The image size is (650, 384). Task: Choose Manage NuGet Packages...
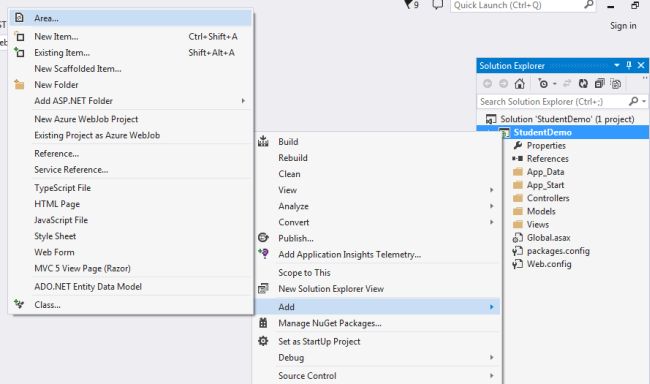pos(377,323)
